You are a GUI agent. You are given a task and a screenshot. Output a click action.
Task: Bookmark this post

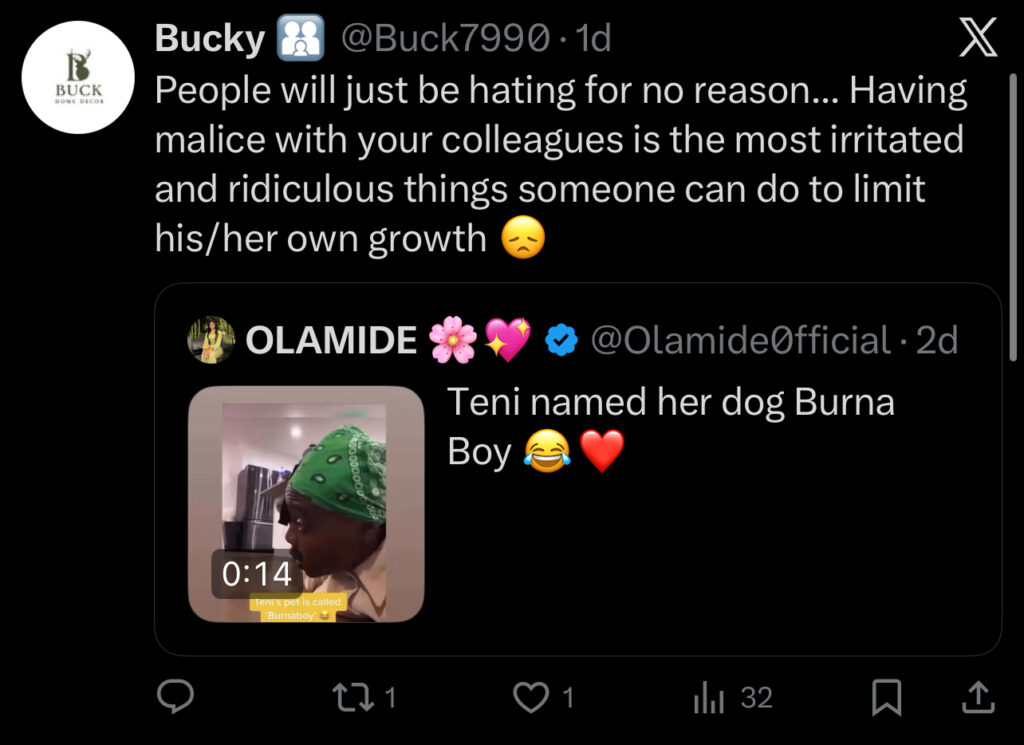tap(886, 697)
